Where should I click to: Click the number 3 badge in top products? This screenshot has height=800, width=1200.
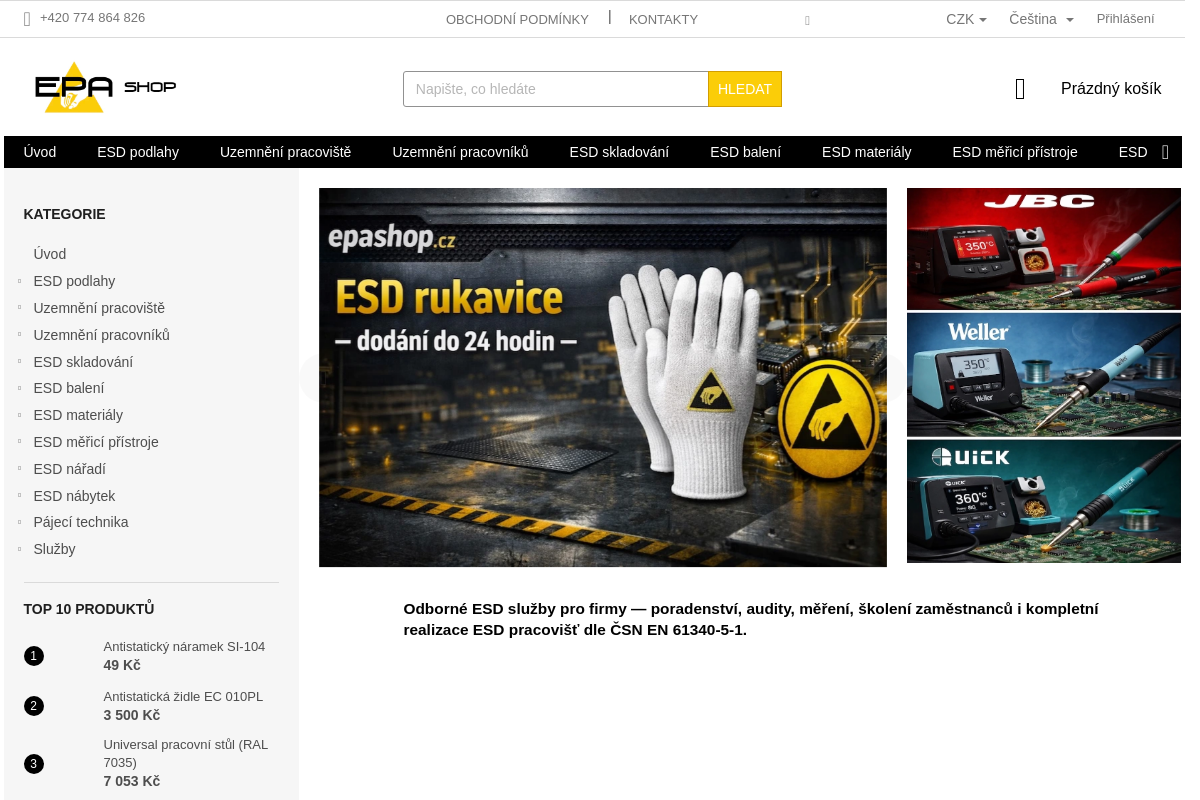pos(34,764)
